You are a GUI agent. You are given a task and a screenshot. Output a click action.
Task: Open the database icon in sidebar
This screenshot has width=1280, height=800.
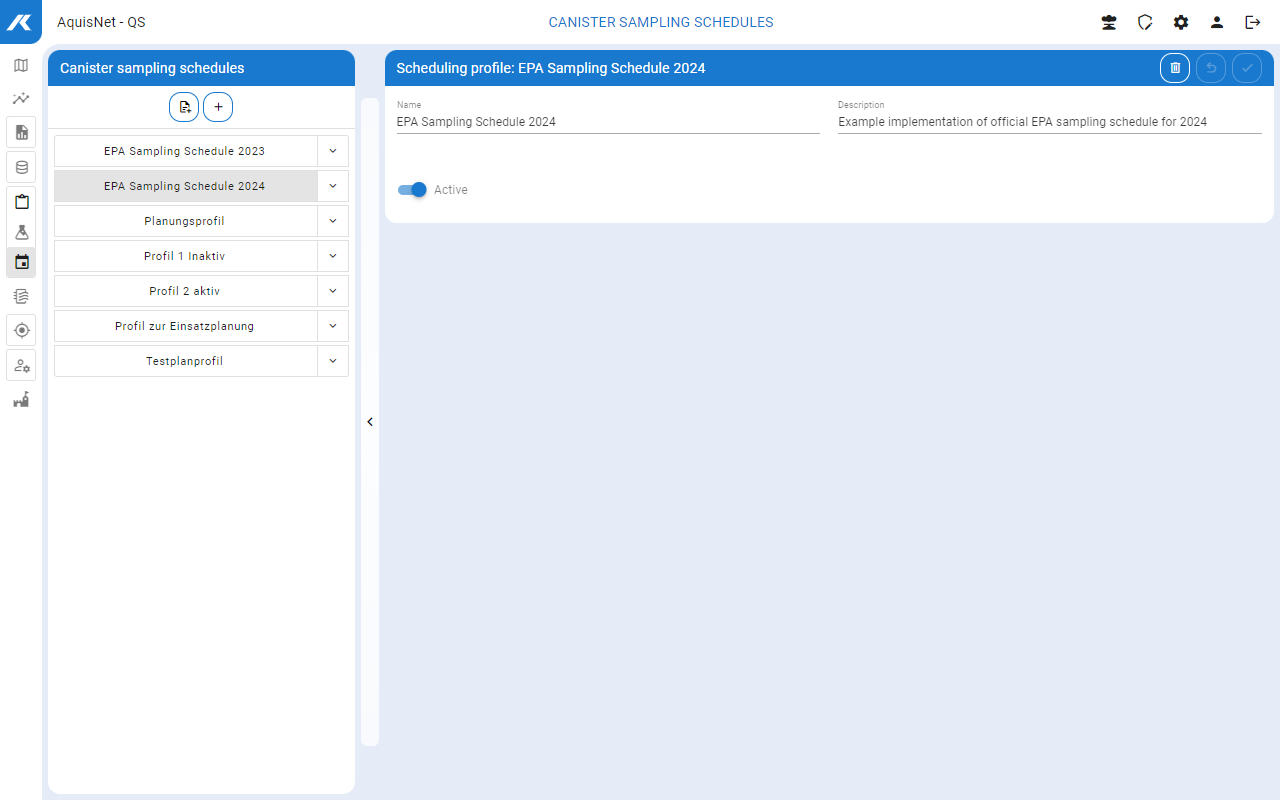(21, 167)
